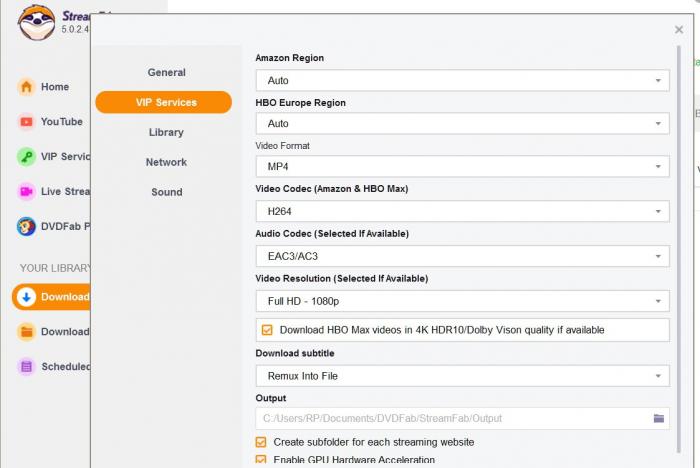Toggle Create subfolder for each streaming website

tap(262, 442)
